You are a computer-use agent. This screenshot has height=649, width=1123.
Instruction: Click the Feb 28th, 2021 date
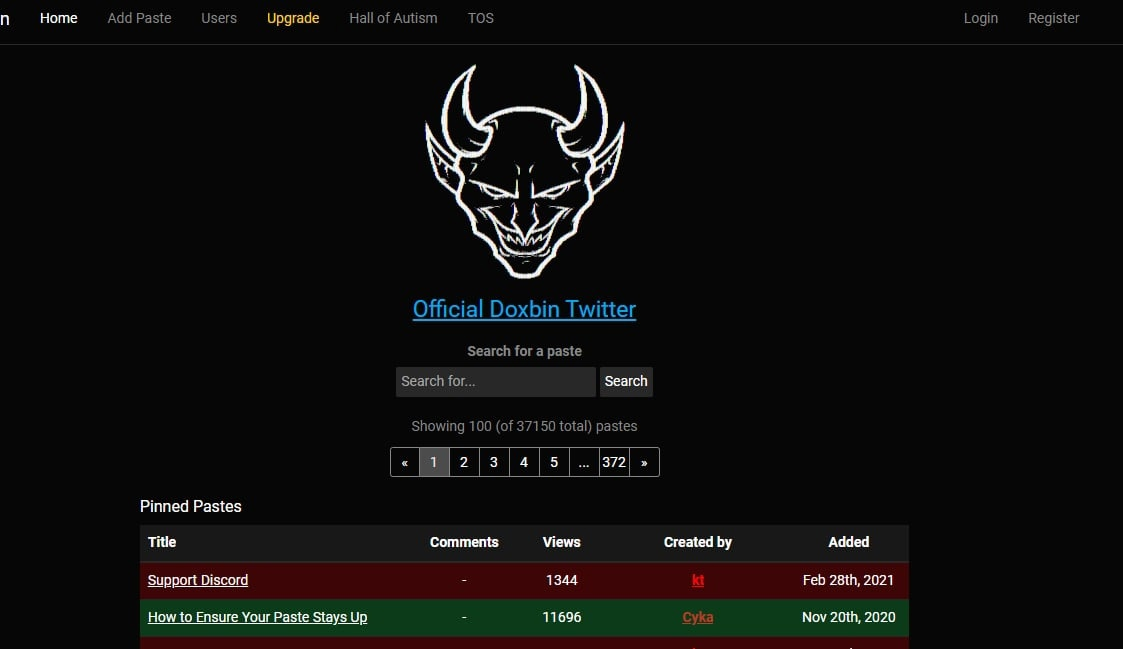tap(849, 580)
